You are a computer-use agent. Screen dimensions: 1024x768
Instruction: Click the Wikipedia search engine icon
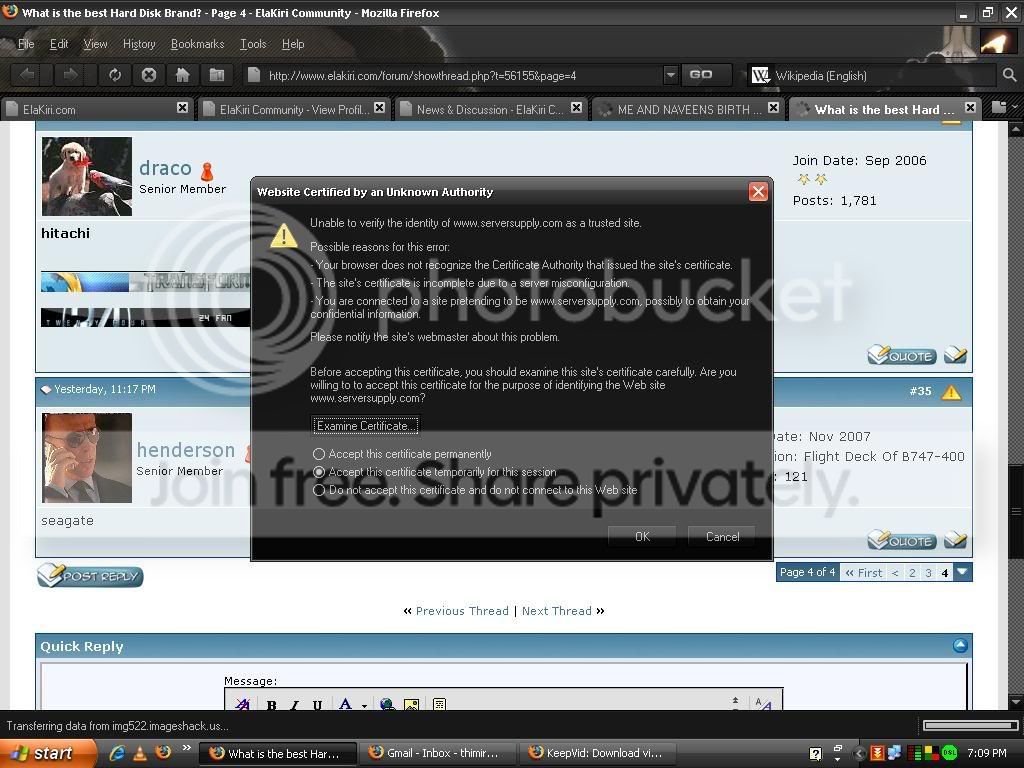(x=760, y=76)
